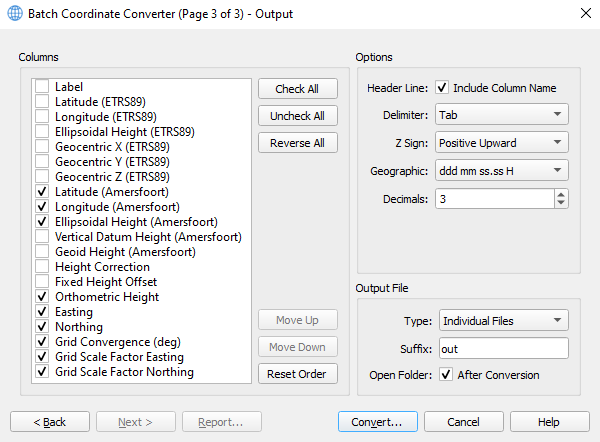Image resolution: width=600 pixels, height=442 pixels.
Task: Expand the Z Sign dropdown
Action: tap(502, 143)
